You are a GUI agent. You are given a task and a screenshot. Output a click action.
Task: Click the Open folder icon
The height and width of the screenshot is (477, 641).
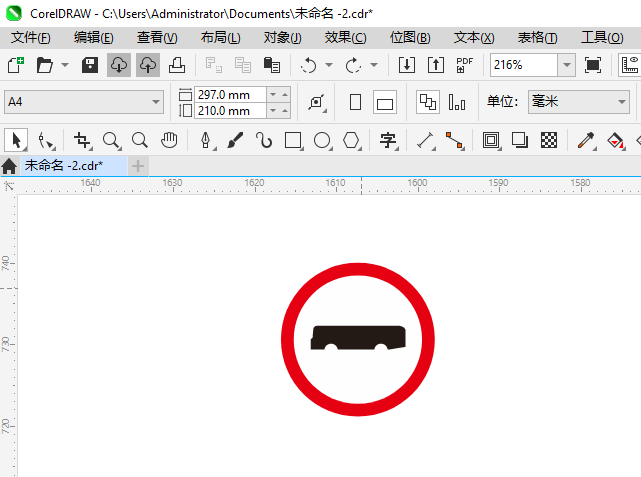45,65
